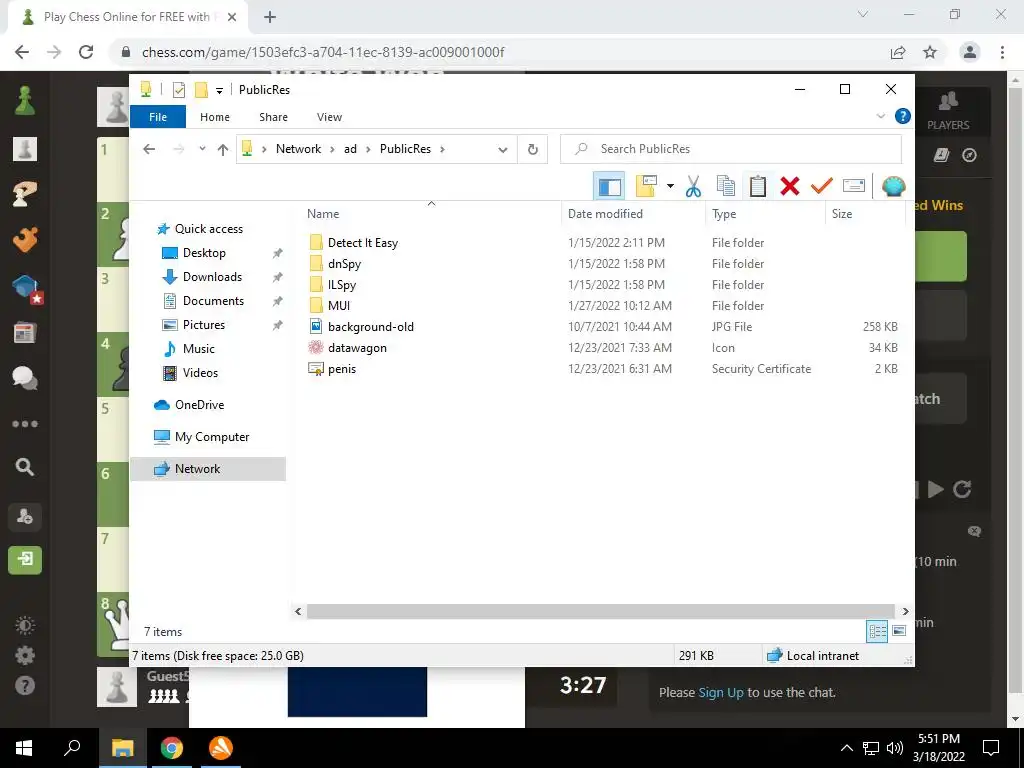This screenshot has height=768, width=1024.
Task: Sort by Type column header
Action: pos(724,214)
